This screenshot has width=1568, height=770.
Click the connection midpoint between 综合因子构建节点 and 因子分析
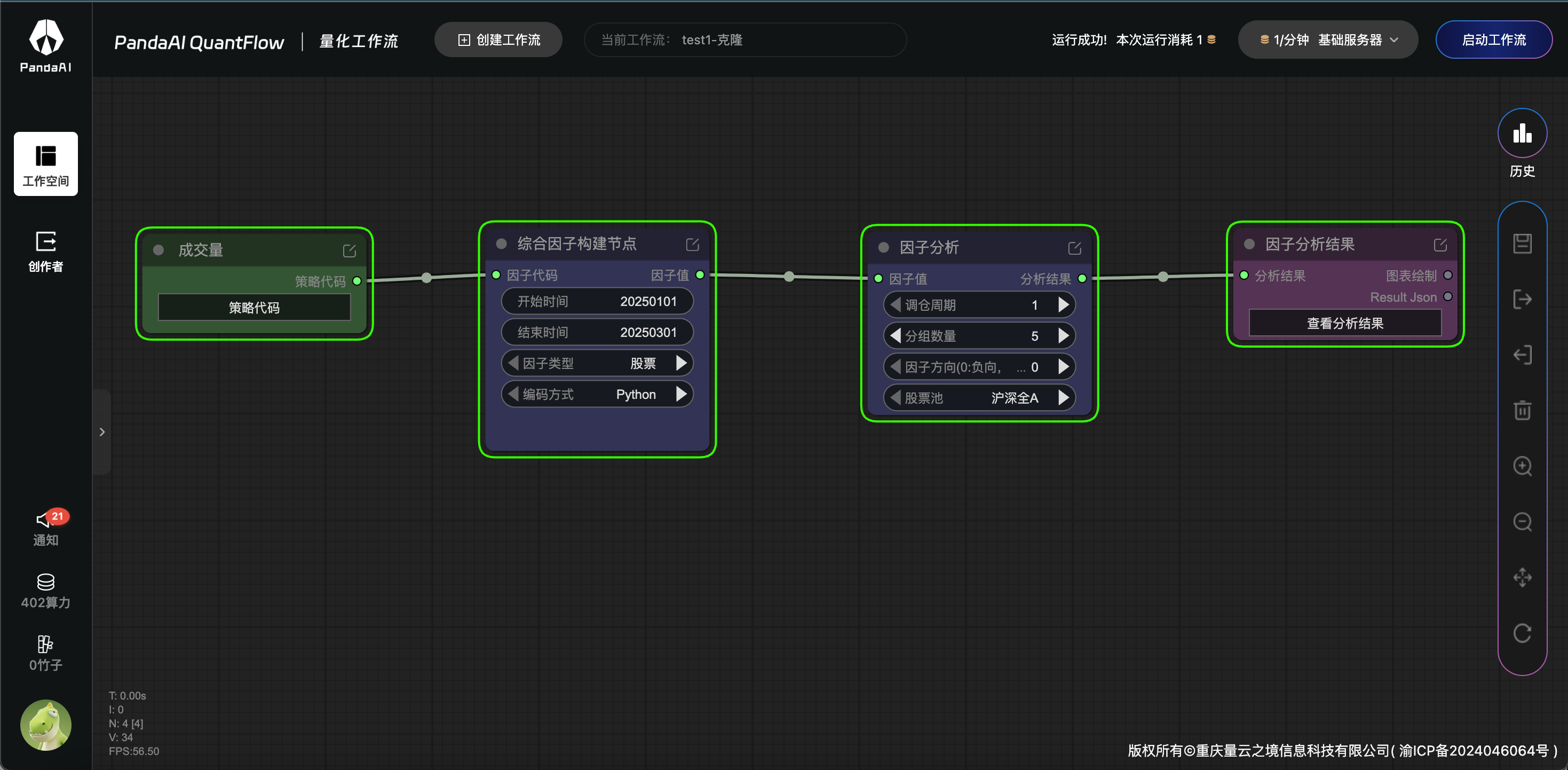pos(789,277)
